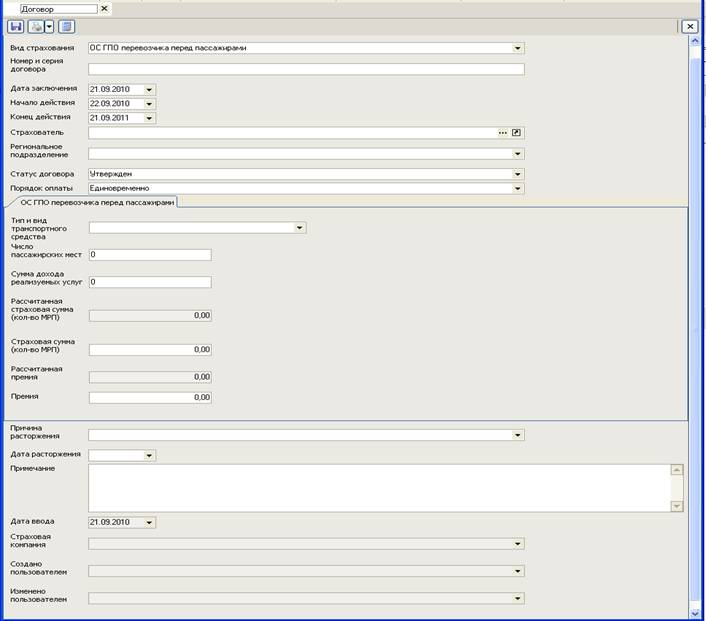The image size is (706, 621).
Task: Click the Print toolbar icon
Action: (x=37, y=26)
